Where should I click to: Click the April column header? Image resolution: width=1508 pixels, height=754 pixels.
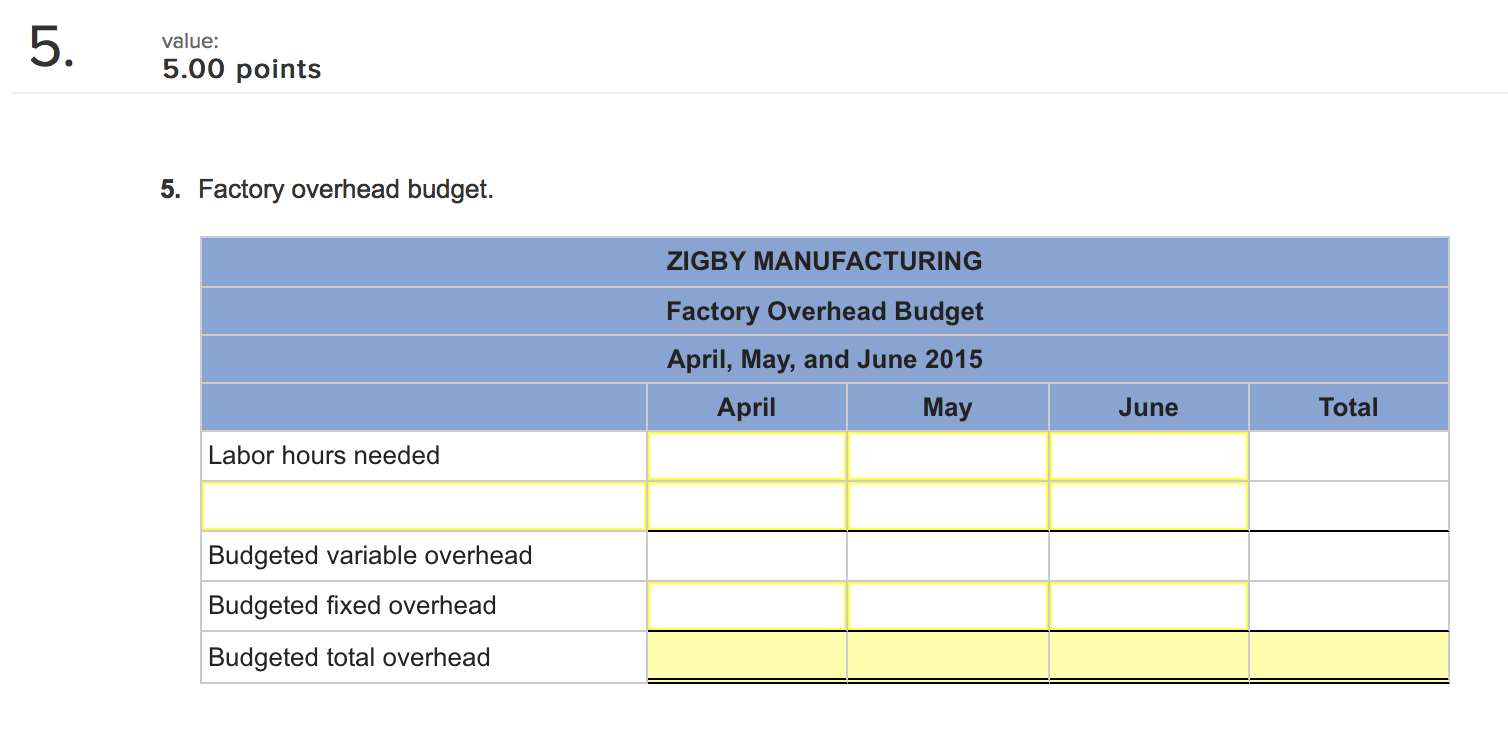[747, 407]
